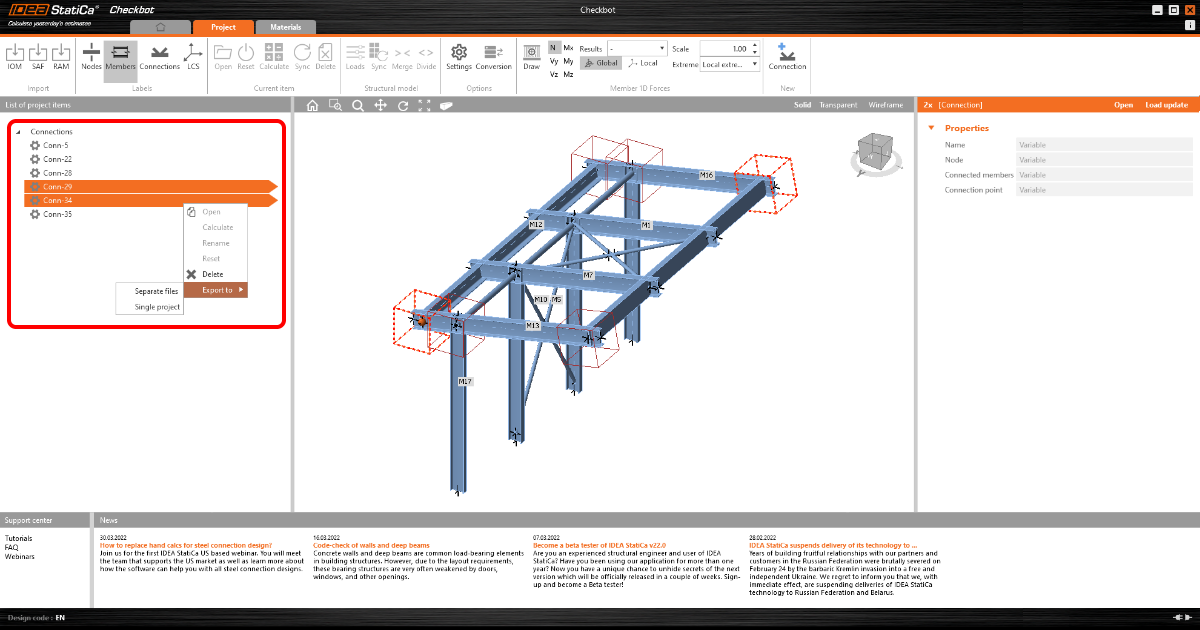The image size is (1200, 630).
Task: Expand the Extreme dropdown list
Action: 730,64
